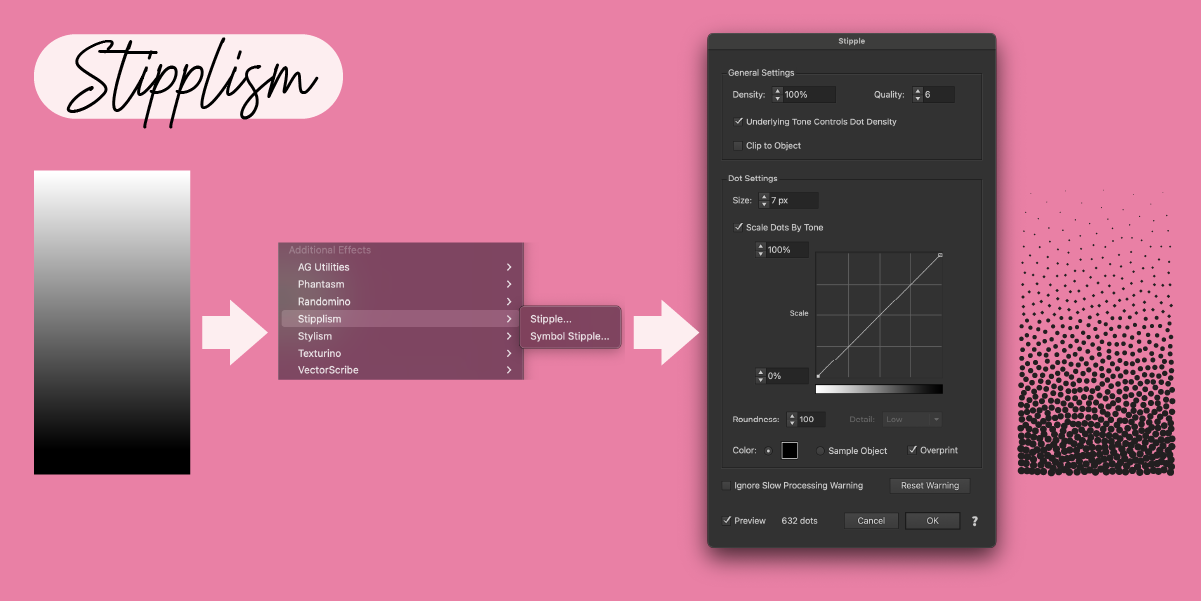Click the Density stepper arrows
Screen dimensions: 1201x601
pos(777,94)
